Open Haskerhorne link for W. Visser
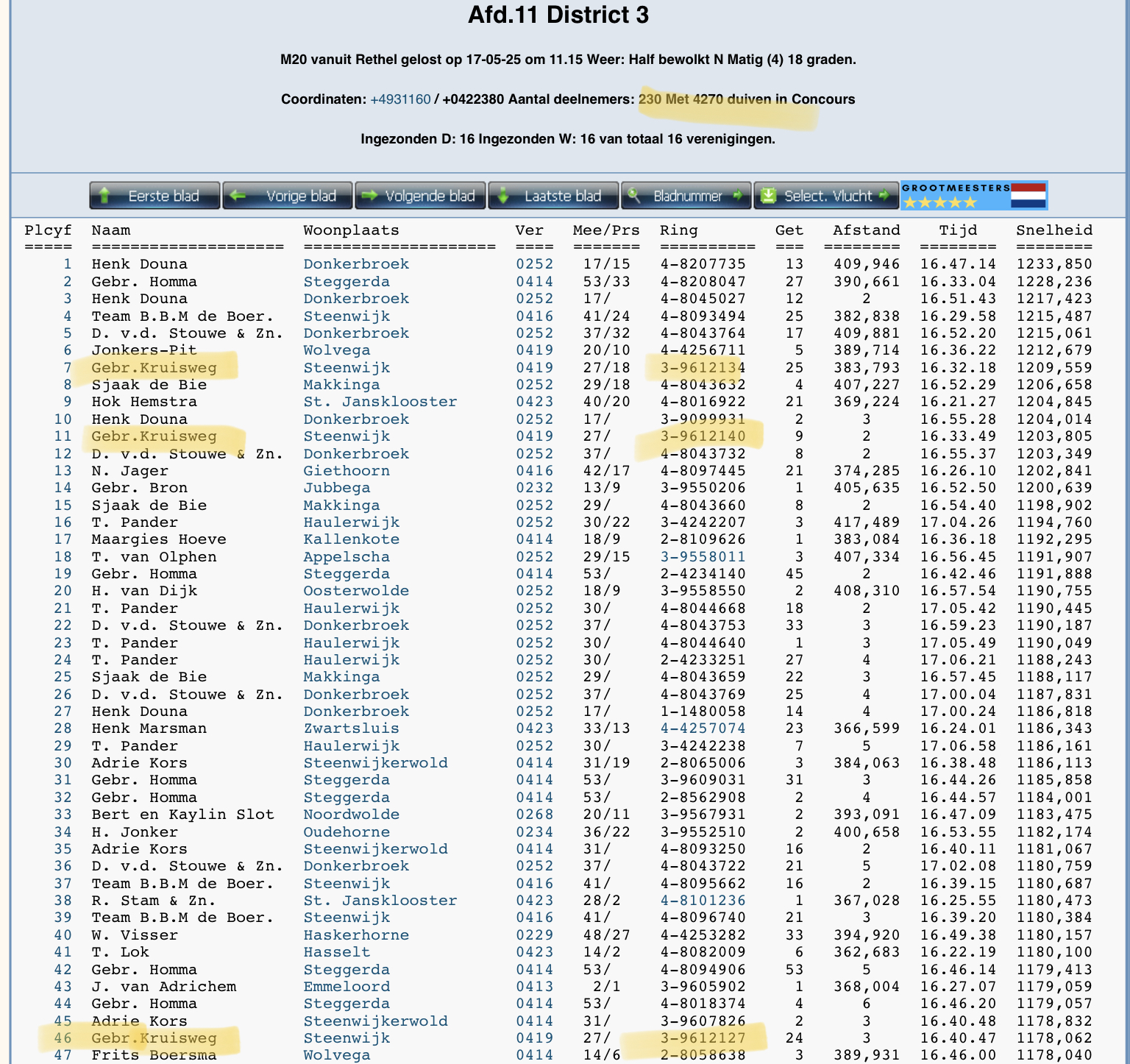The height and width of the screenshot is (1064, 1130). [356, 935]
